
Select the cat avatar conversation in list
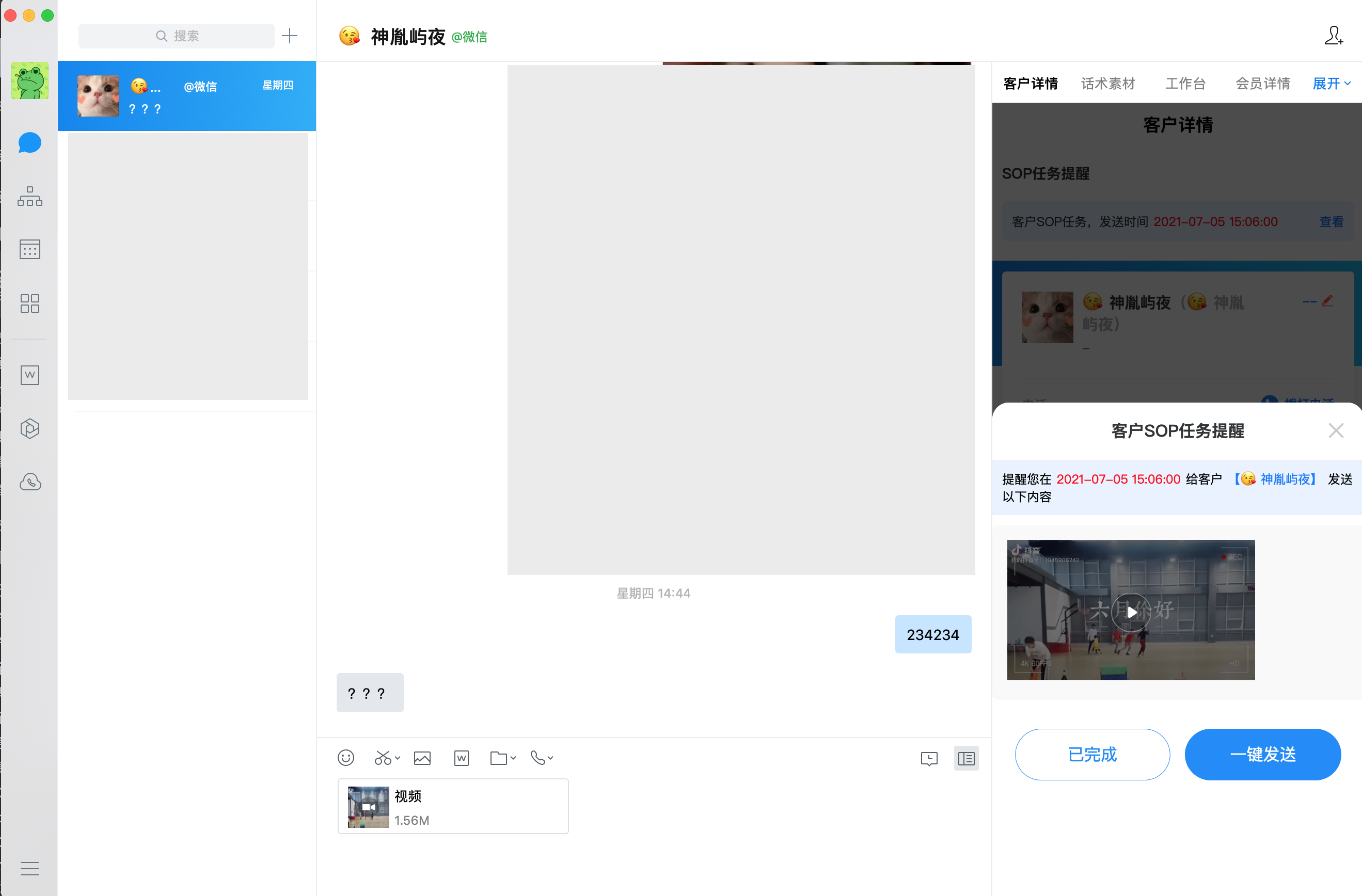pos(186,95)
